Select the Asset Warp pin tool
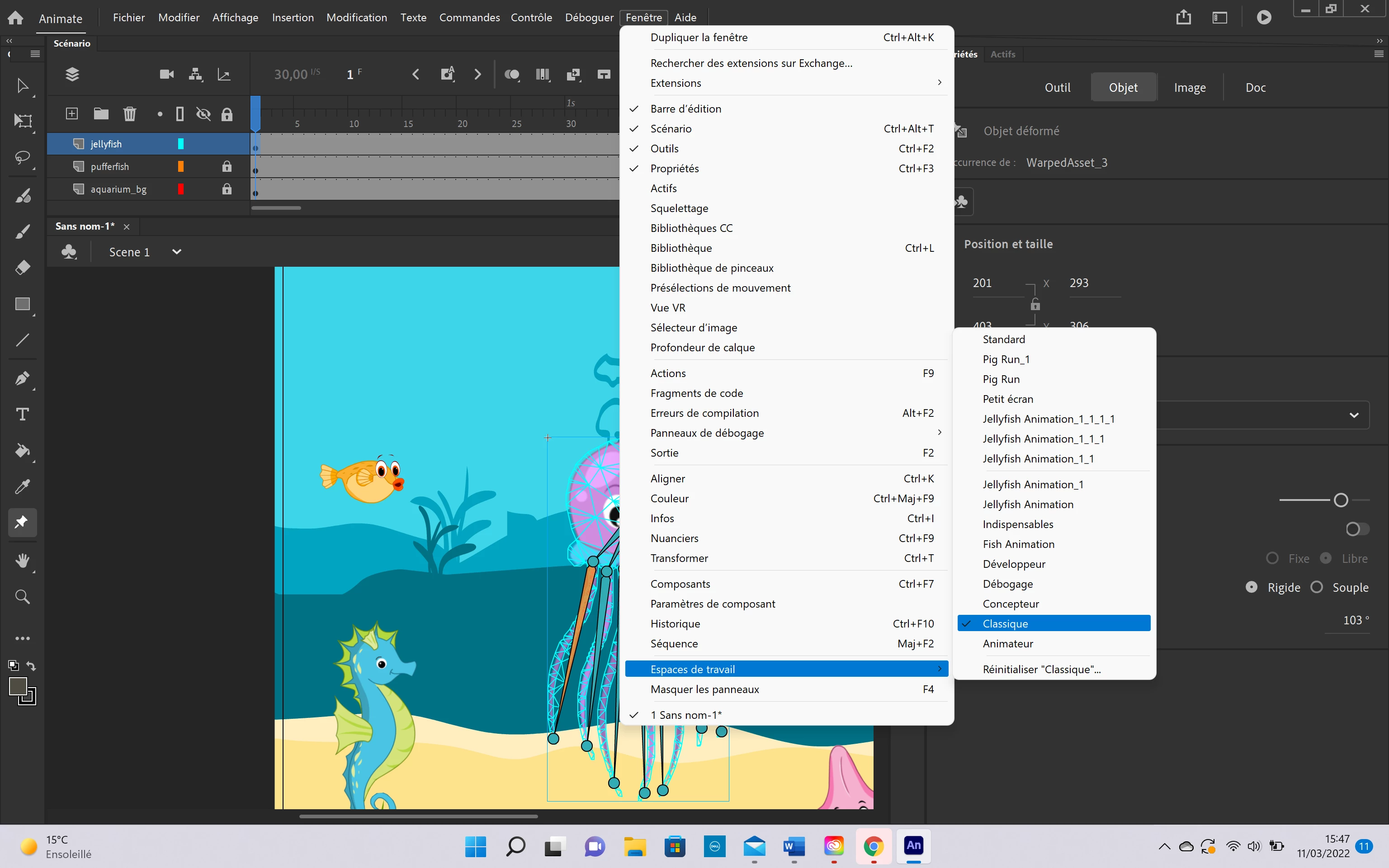The image size is (1389, 868). 22,522
